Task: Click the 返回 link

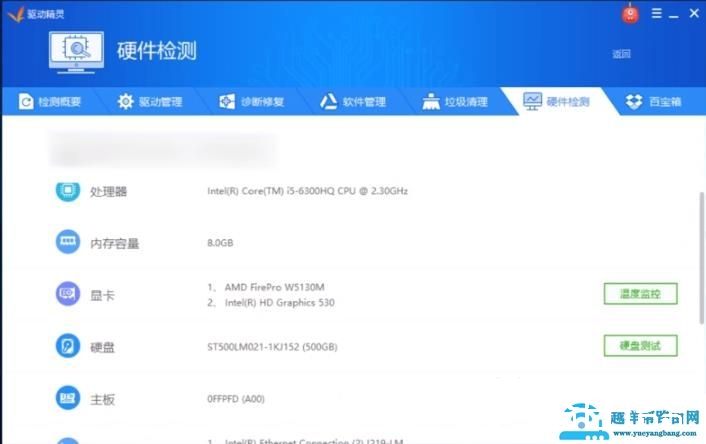Action: click(x=621, y=54)
